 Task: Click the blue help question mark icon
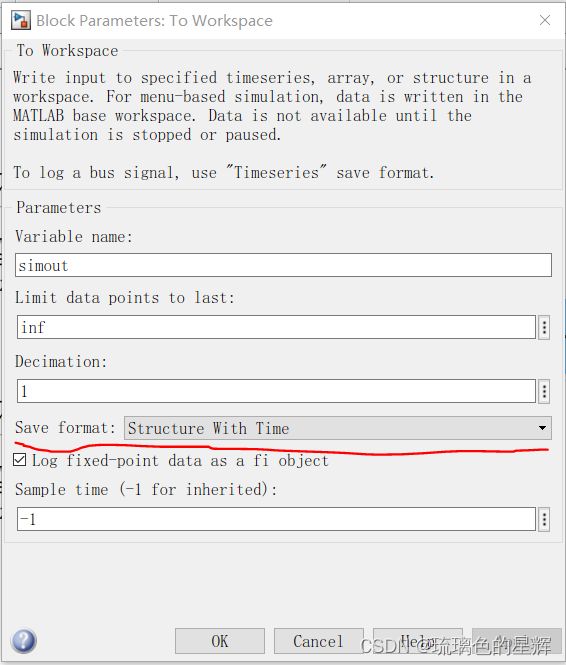[x=24, y=640]
